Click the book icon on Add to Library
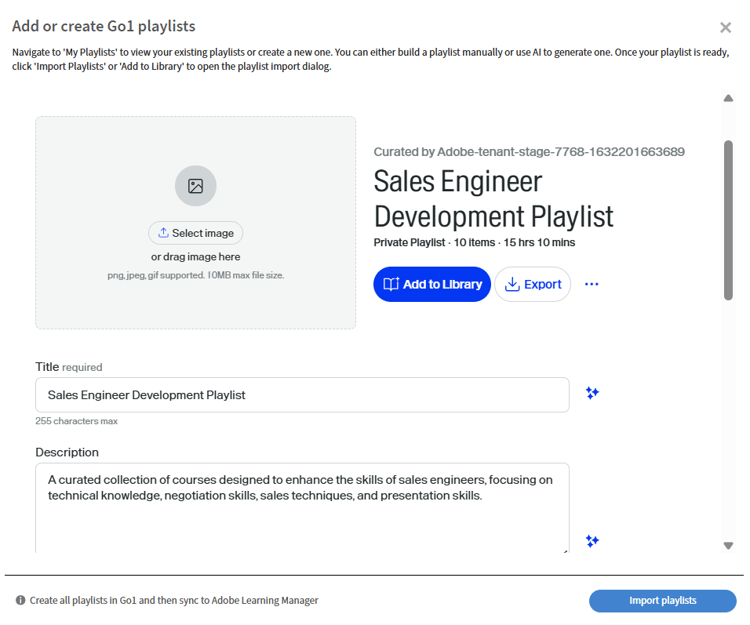Image resolution: width=750 pixels, height=625 pixels. 391,284
